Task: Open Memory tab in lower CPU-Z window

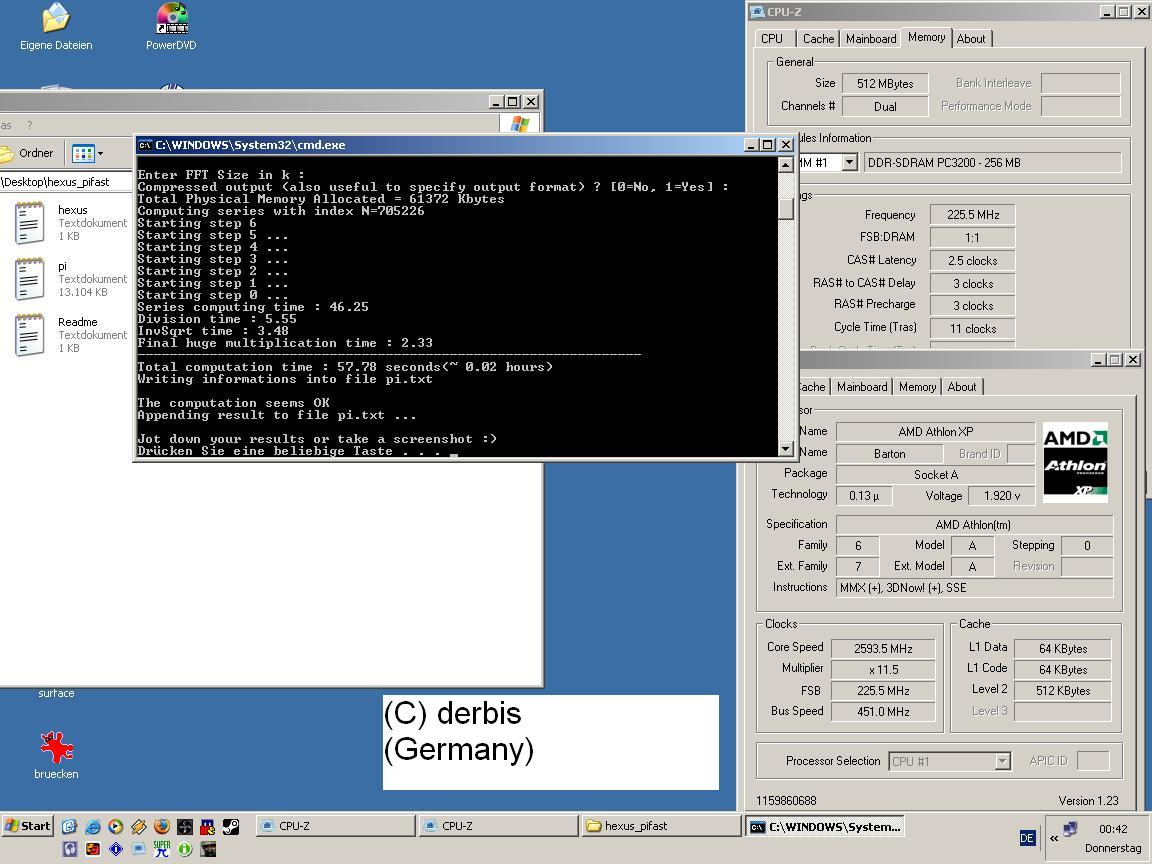Action: coord(917,386)
